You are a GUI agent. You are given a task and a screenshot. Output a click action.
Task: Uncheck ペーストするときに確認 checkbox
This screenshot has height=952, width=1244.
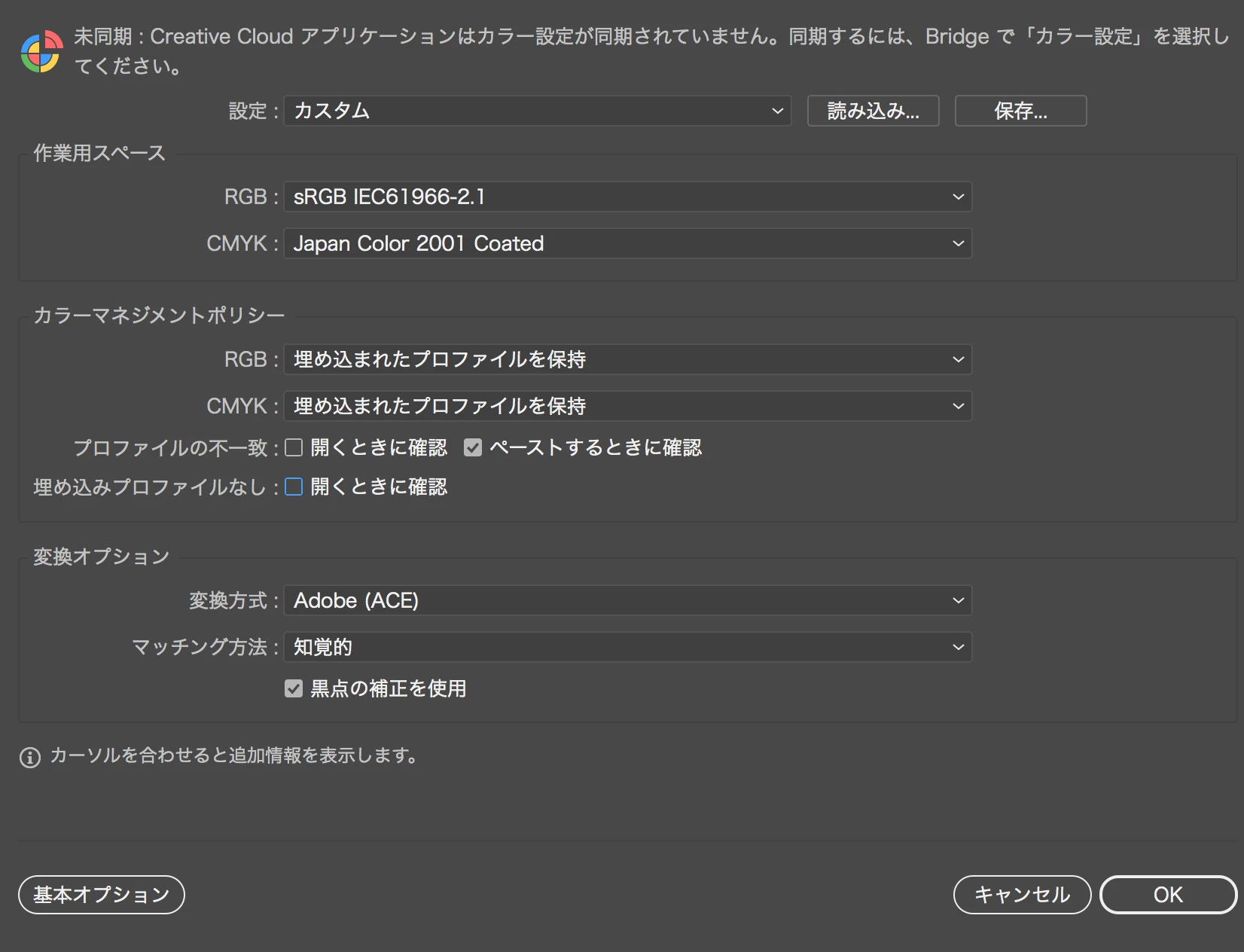click(473, 447)
